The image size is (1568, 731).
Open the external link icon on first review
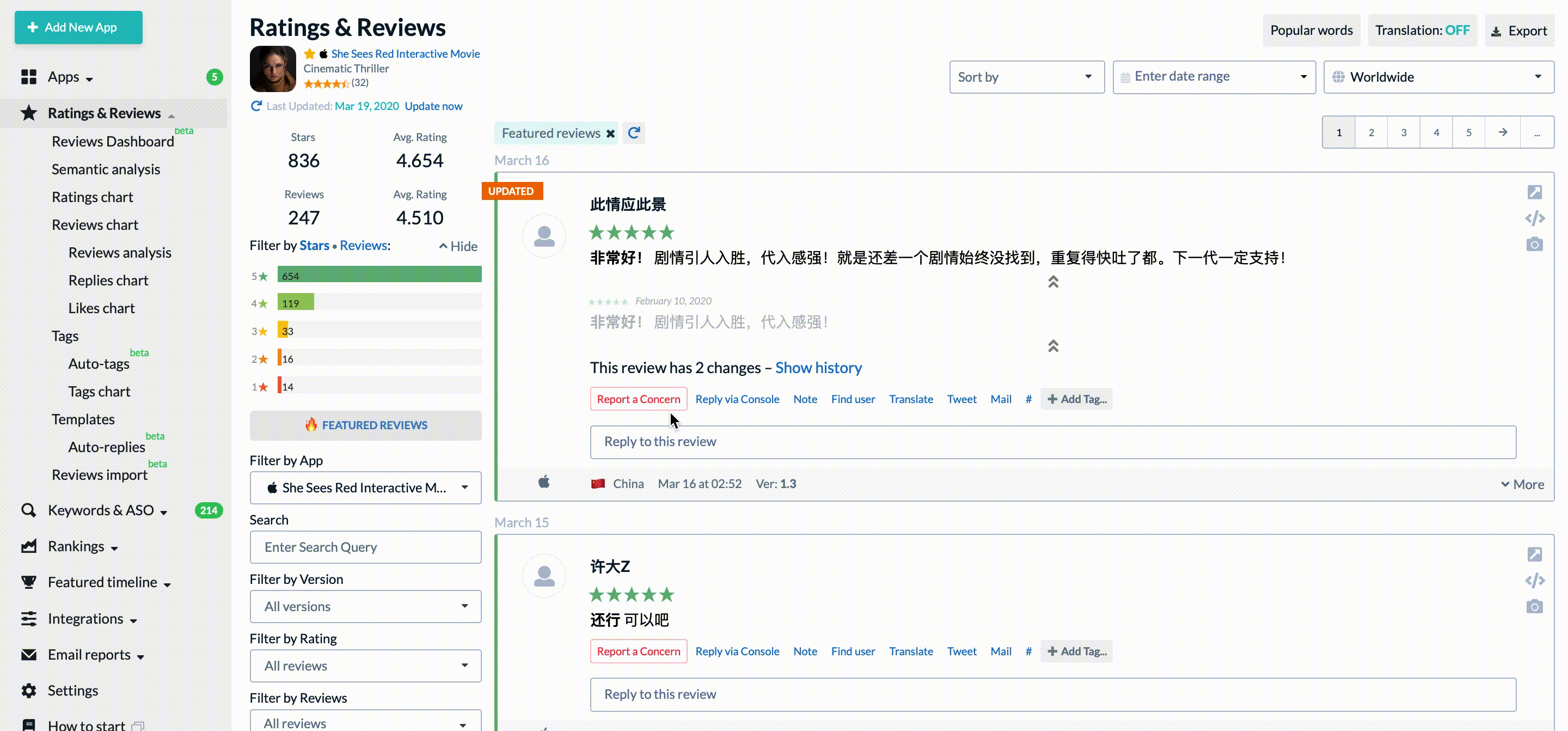(x=1534, y=192)
